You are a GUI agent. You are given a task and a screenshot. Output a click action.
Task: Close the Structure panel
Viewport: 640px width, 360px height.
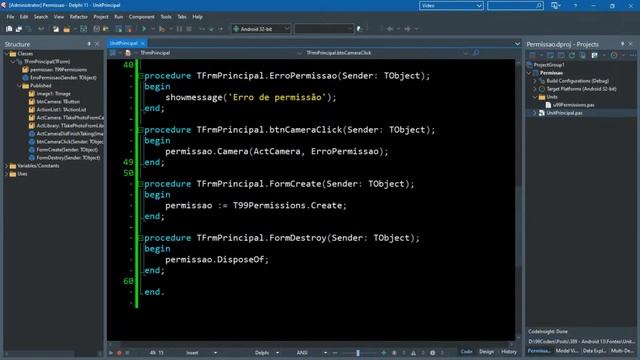click(x=97, y=44)
